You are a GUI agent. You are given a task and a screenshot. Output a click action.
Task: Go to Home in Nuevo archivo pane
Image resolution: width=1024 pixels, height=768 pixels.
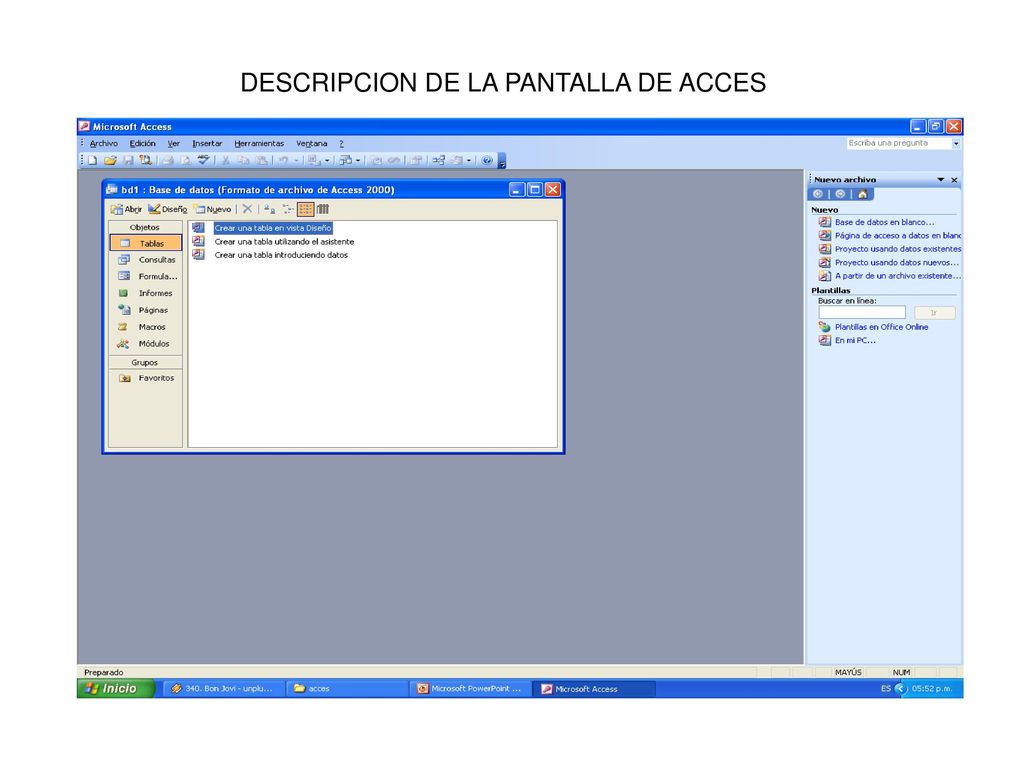(x=863, y=194)
